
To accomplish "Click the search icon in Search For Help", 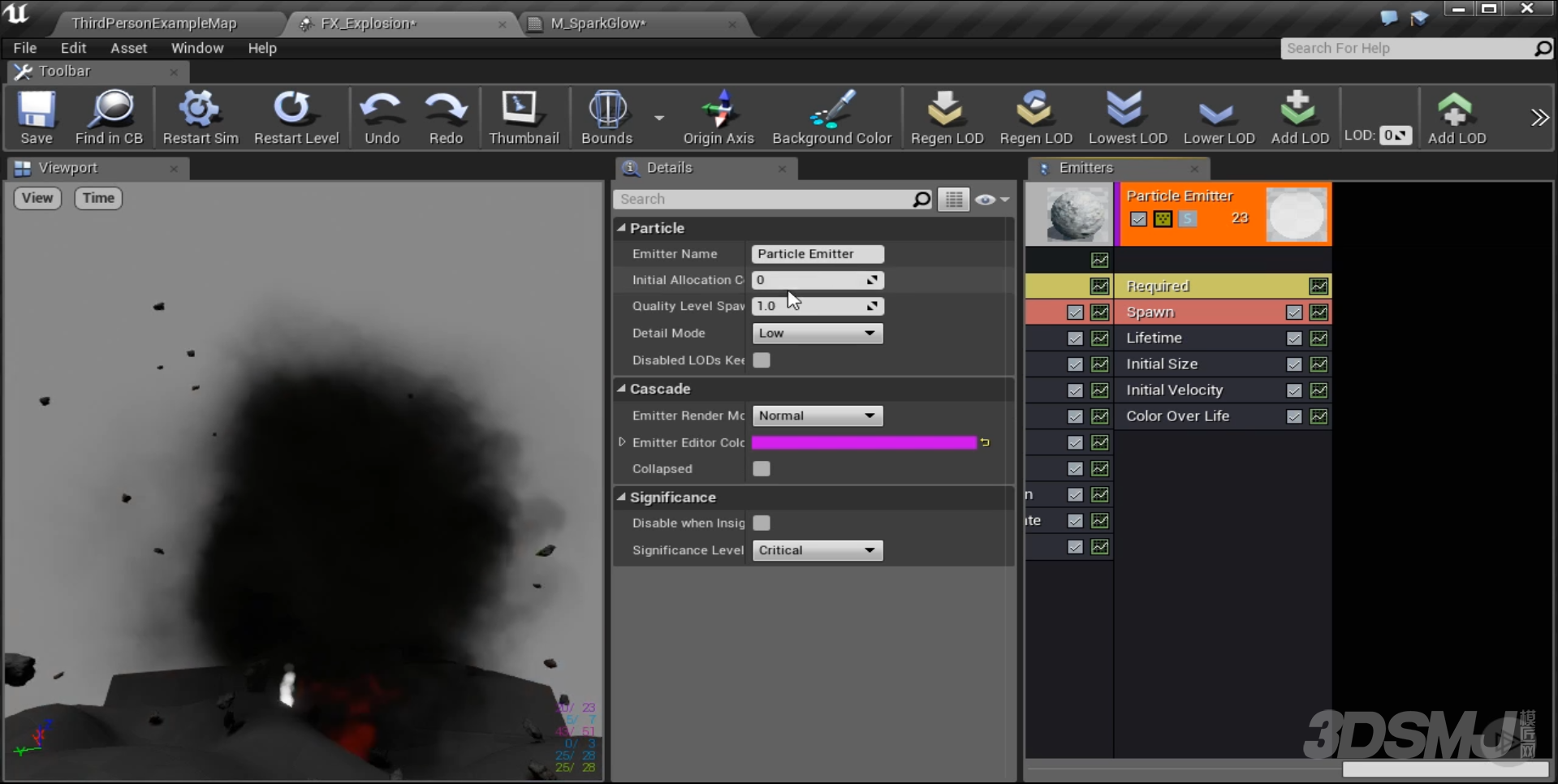I will (x=1543, y=49).
